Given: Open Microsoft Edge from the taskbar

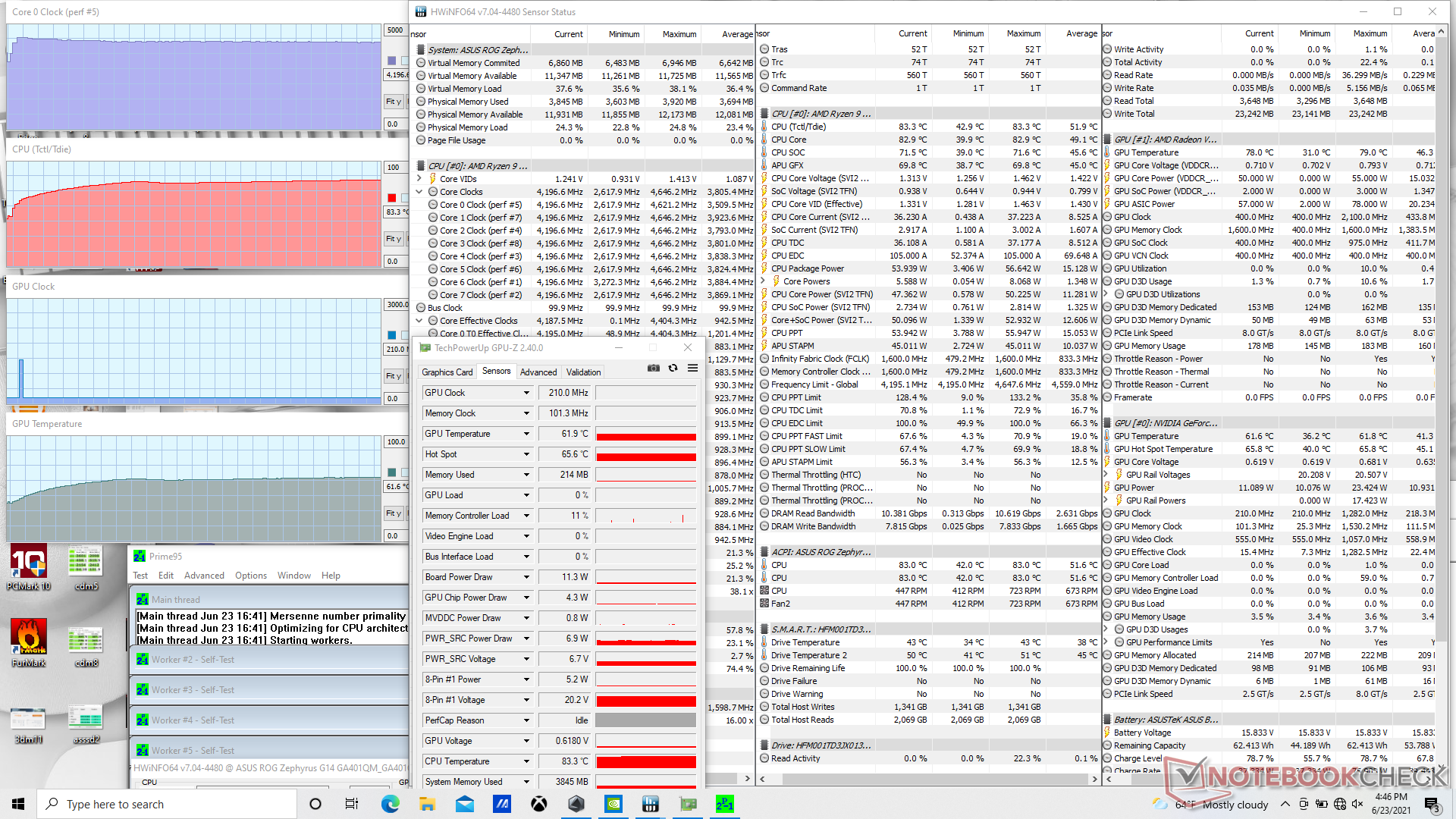Looking at the screenshot, I should (x=390, y=804).
